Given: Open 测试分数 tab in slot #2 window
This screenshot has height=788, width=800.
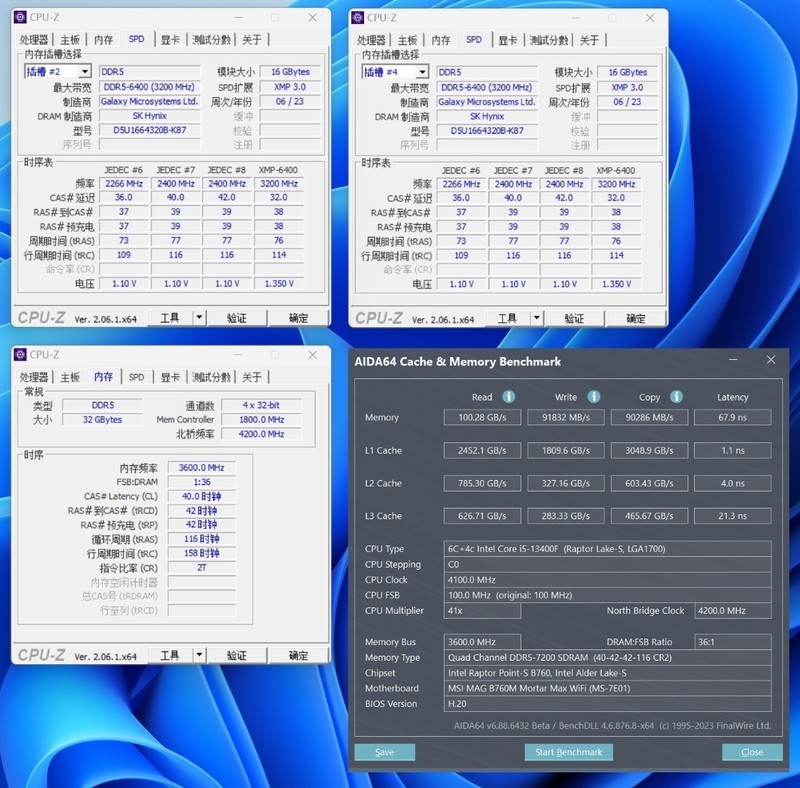Looking at the screenshot, I should [211, 40].
